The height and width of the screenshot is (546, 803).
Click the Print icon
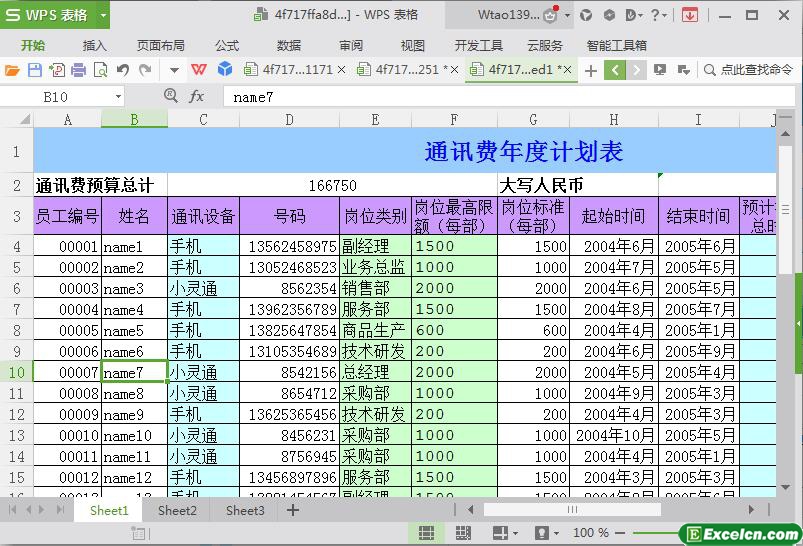tap(78, 70)
